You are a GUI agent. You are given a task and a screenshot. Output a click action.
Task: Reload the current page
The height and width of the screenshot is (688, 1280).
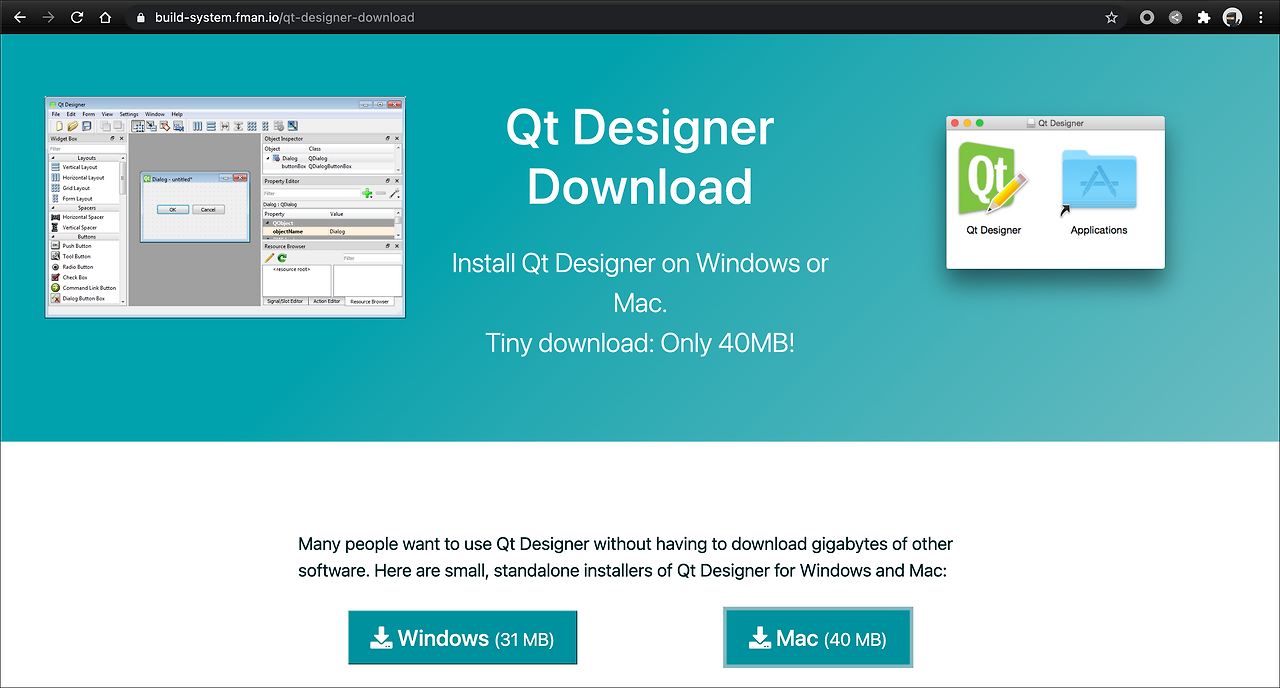point(77,17)
